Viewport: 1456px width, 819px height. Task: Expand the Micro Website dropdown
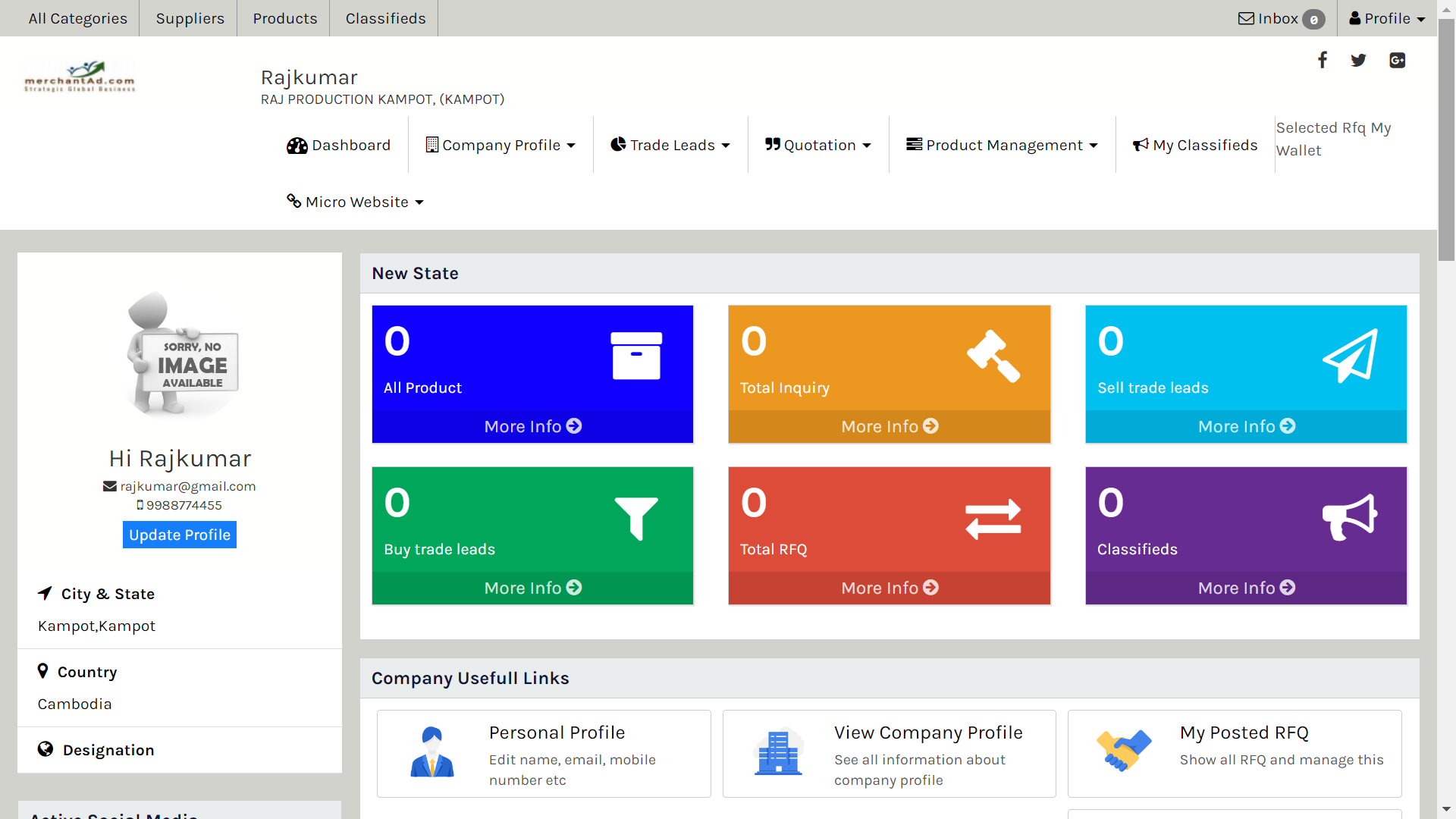pos(355,202)
